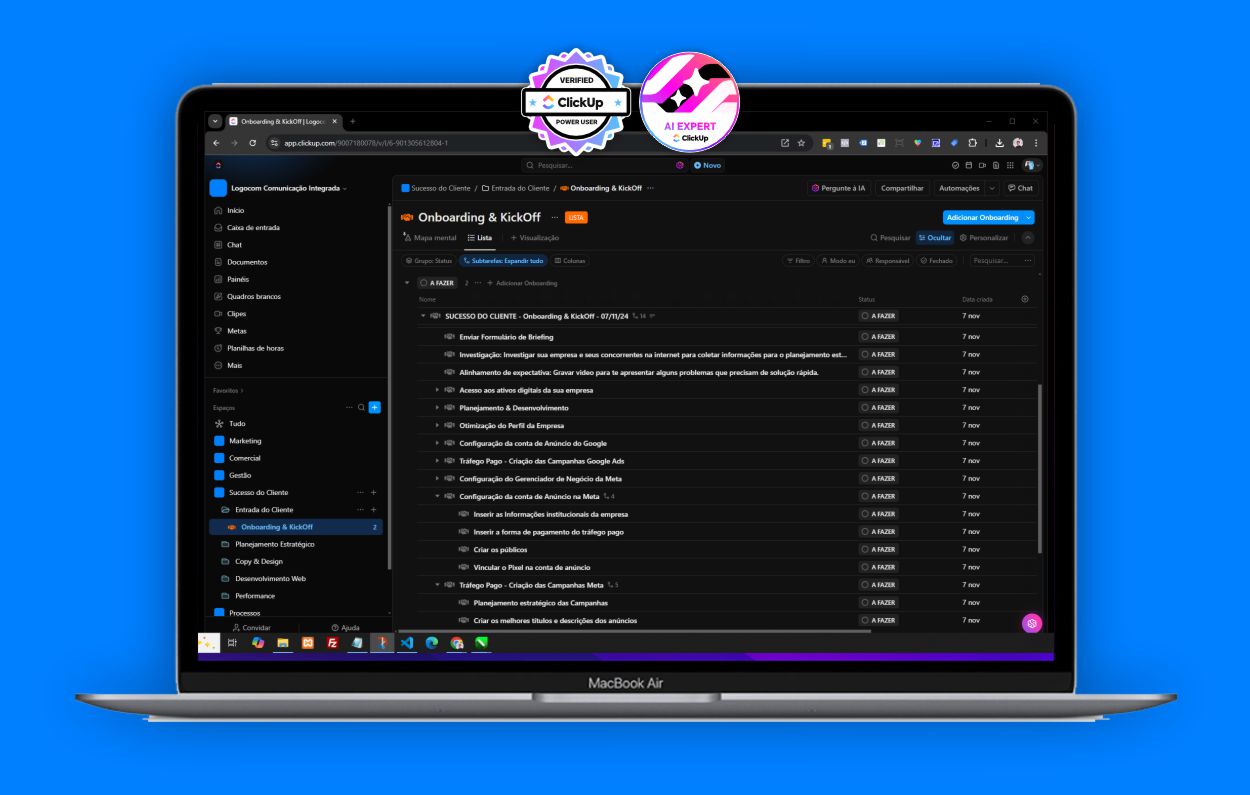The width and height of the screenshot is (1250, 795).
Task: Click the Novo button in top bar
Action: coord(707,165)
